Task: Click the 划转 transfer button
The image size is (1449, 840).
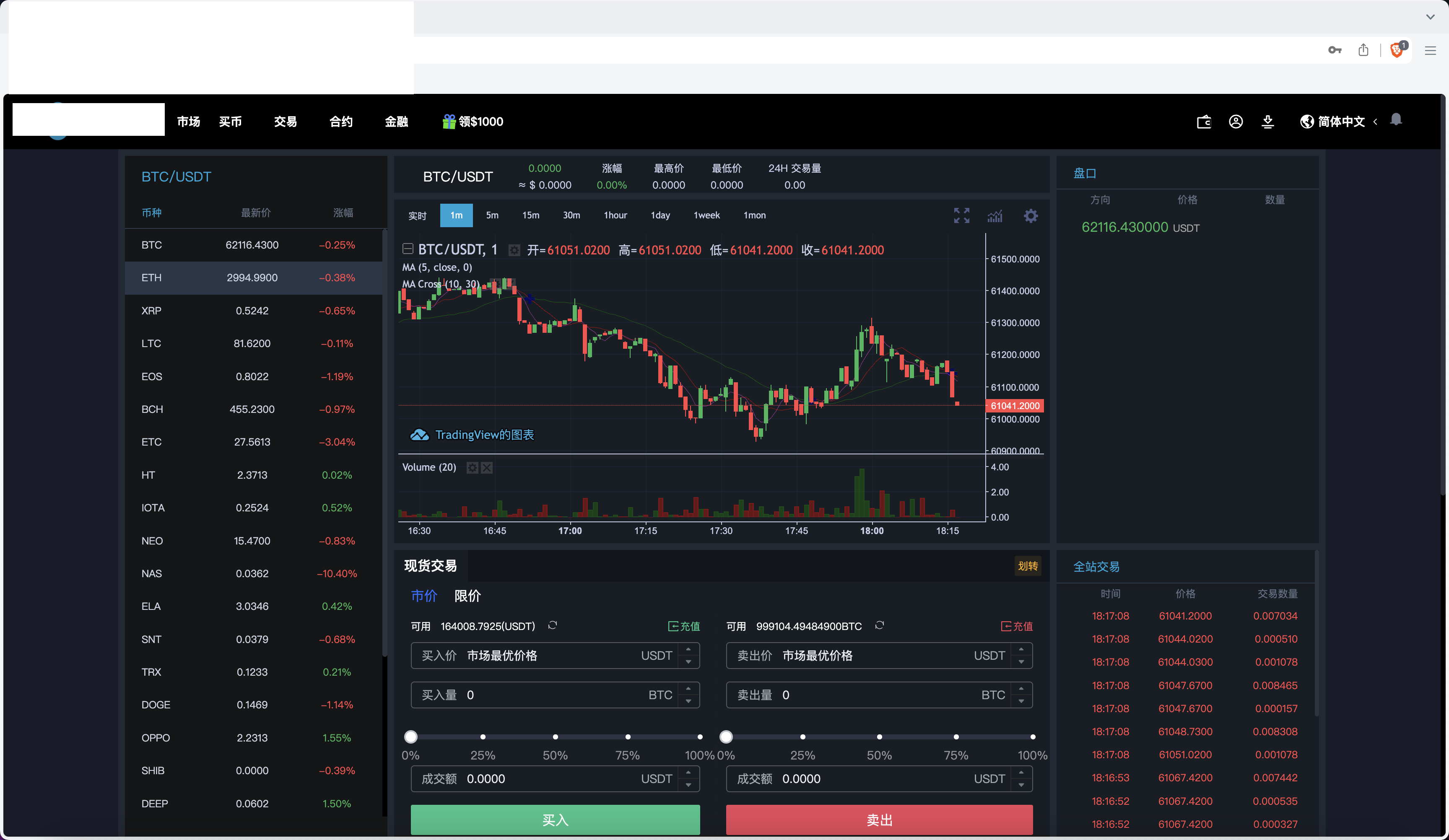Action: point(1028,566)
